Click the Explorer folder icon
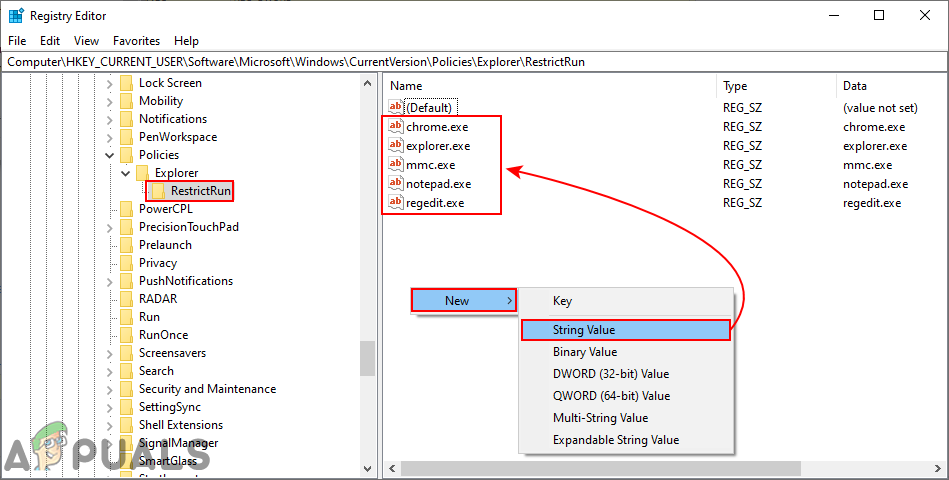Viewport: 949px width, 480px height. click(x=143, y=173)
